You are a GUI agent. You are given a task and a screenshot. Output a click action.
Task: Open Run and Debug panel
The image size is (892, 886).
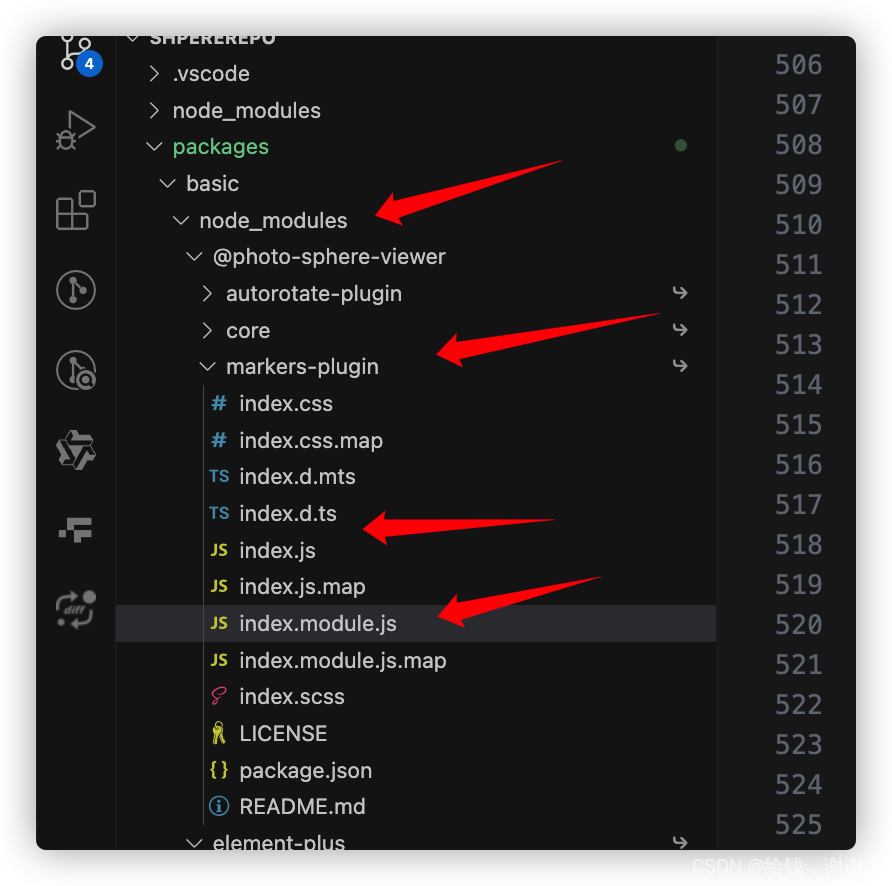(x=76, y=130)
